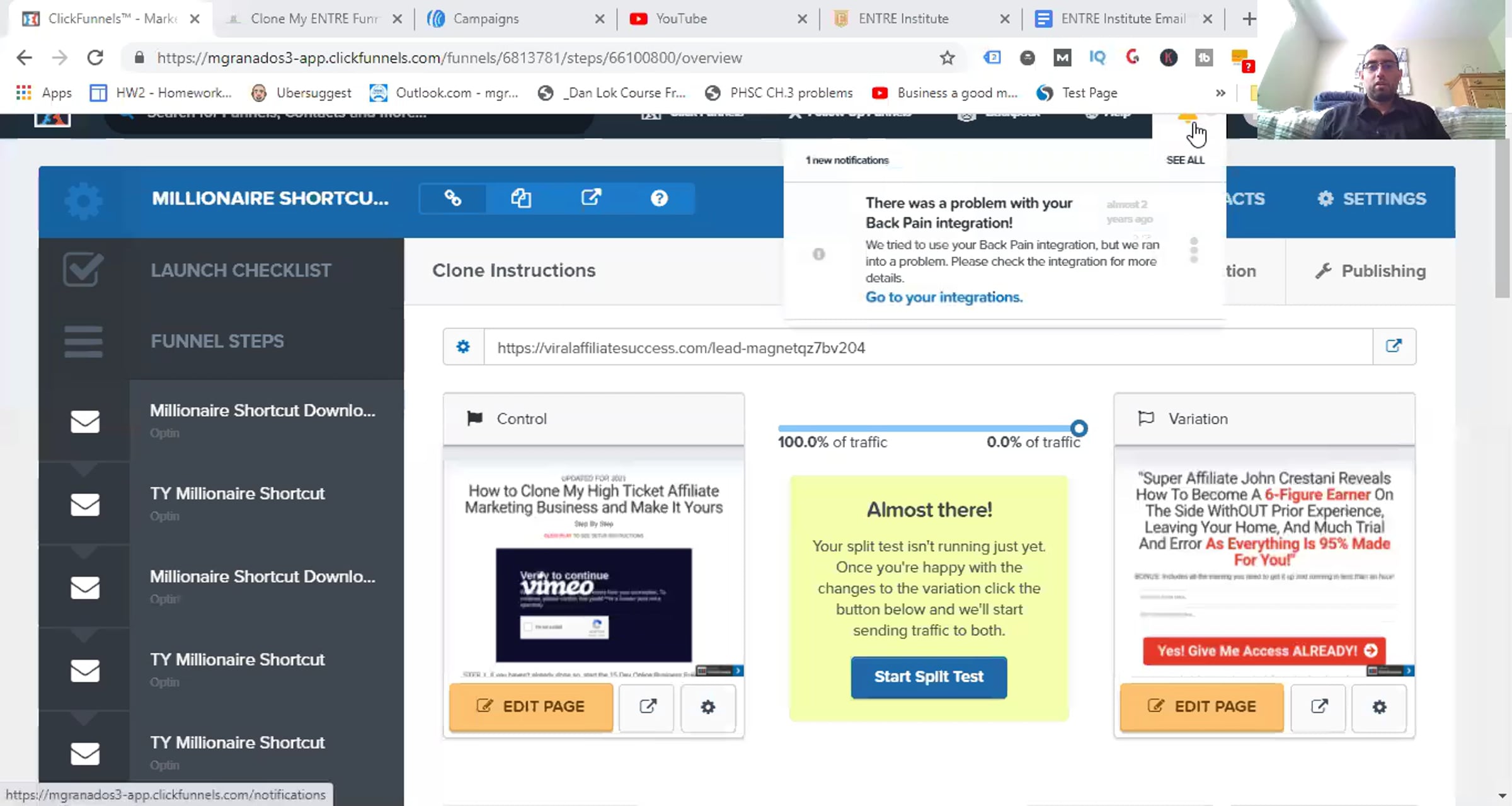Open the funnel settings gear beside Millionaire Shortcu...
The image size is (1512, 806).
pyautogui.click(x=83, y=201)
